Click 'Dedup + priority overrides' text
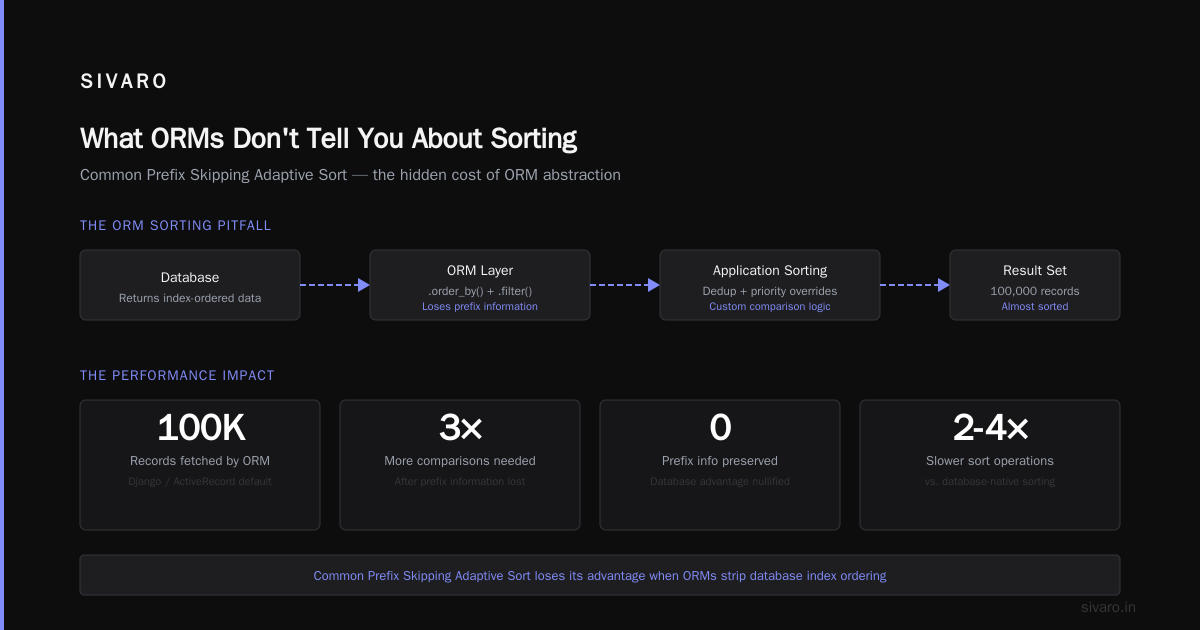Viewport: 1200px width, 630px height. click(770, 291)
